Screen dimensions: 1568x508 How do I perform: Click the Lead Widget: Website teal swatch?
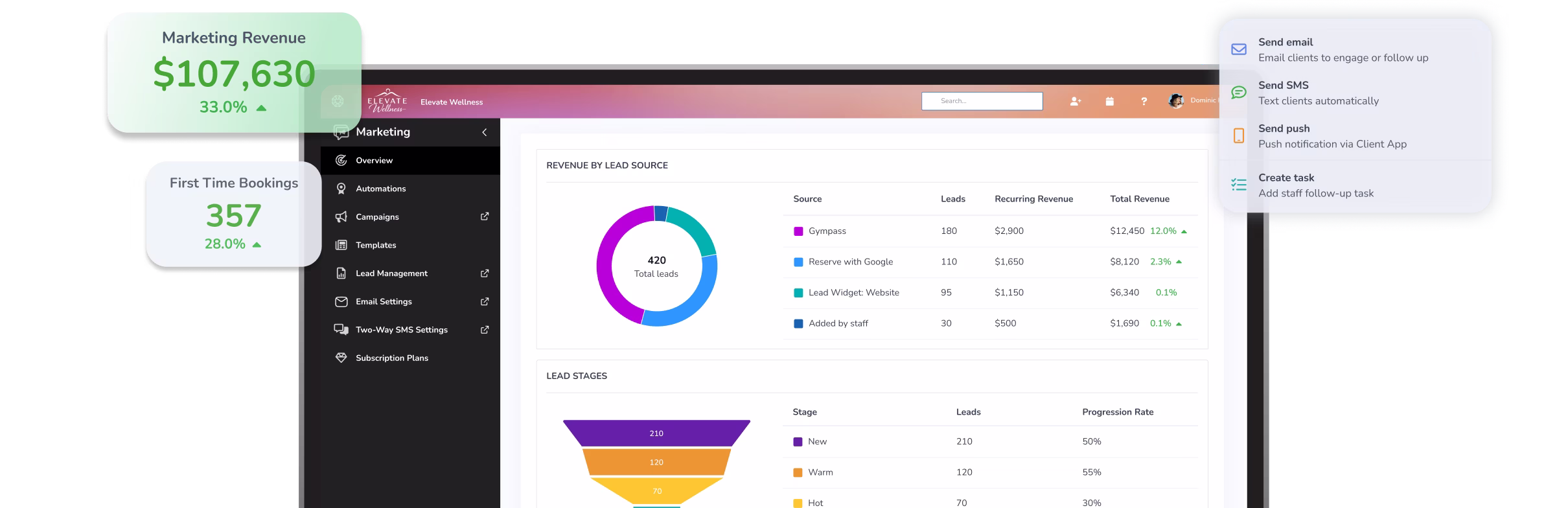click(x=798, y=293)
